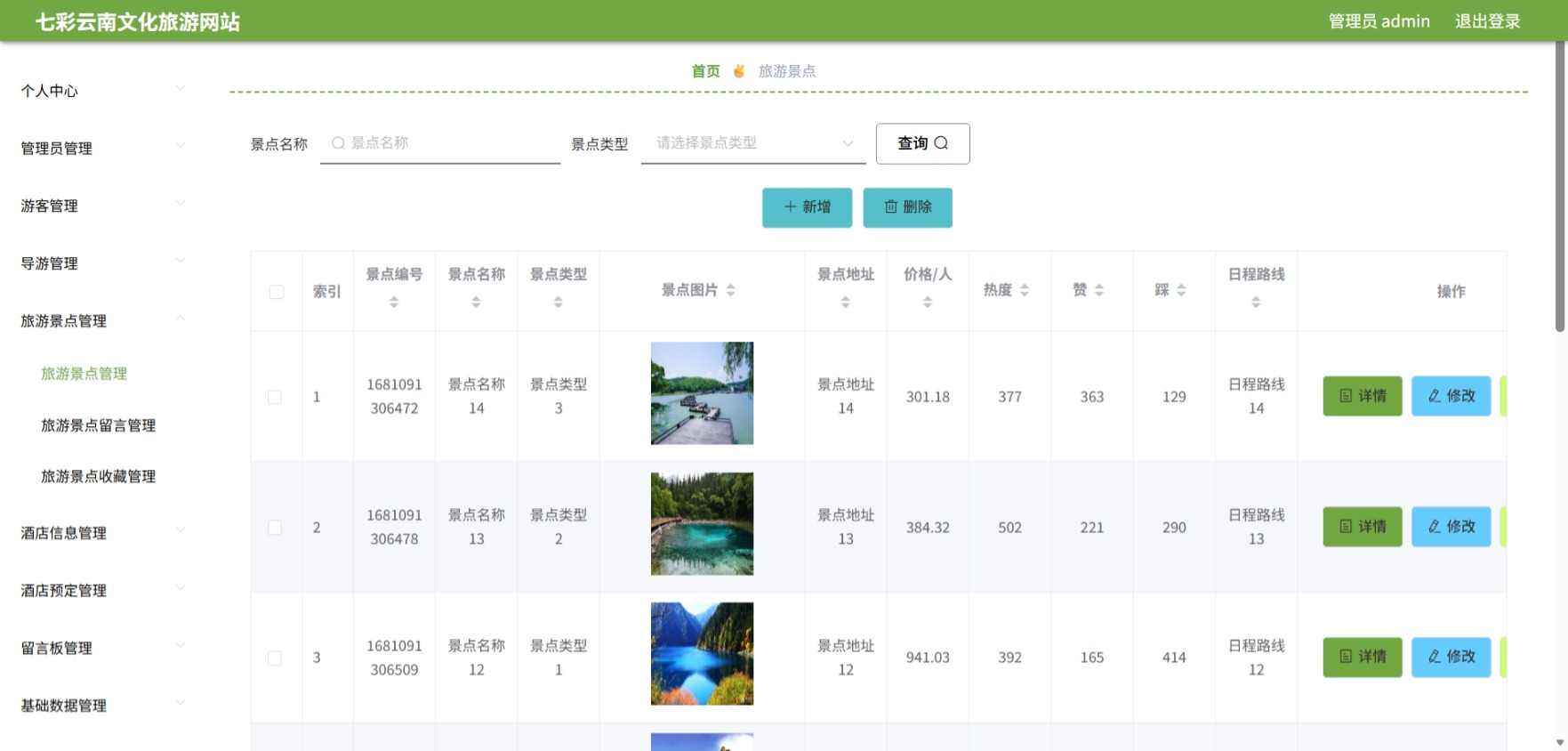Screen dimensions: 1568x751
Task: Click the scrollbar down arrow at bottom right
Action: [1560, 743]
